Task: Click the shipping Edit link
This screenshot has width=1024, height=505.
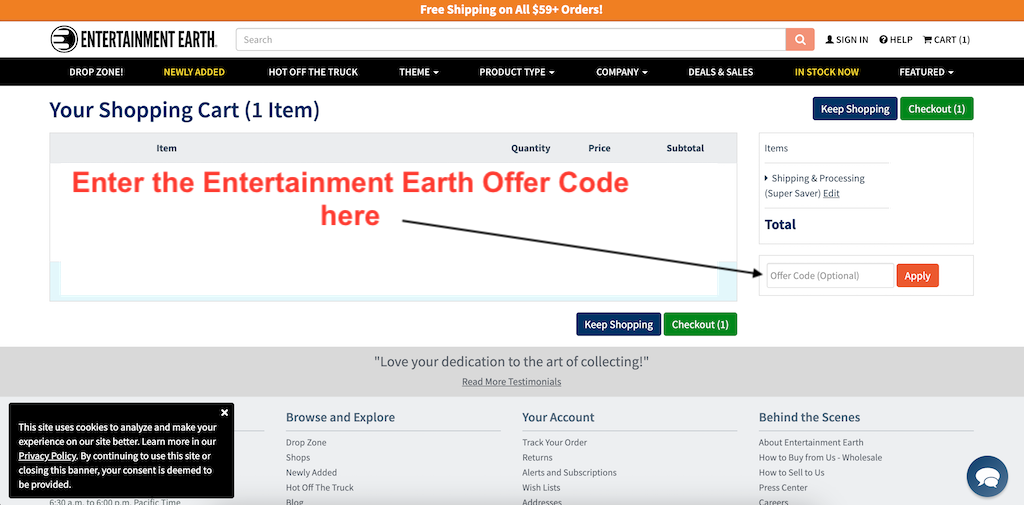Action: [831, 193]
